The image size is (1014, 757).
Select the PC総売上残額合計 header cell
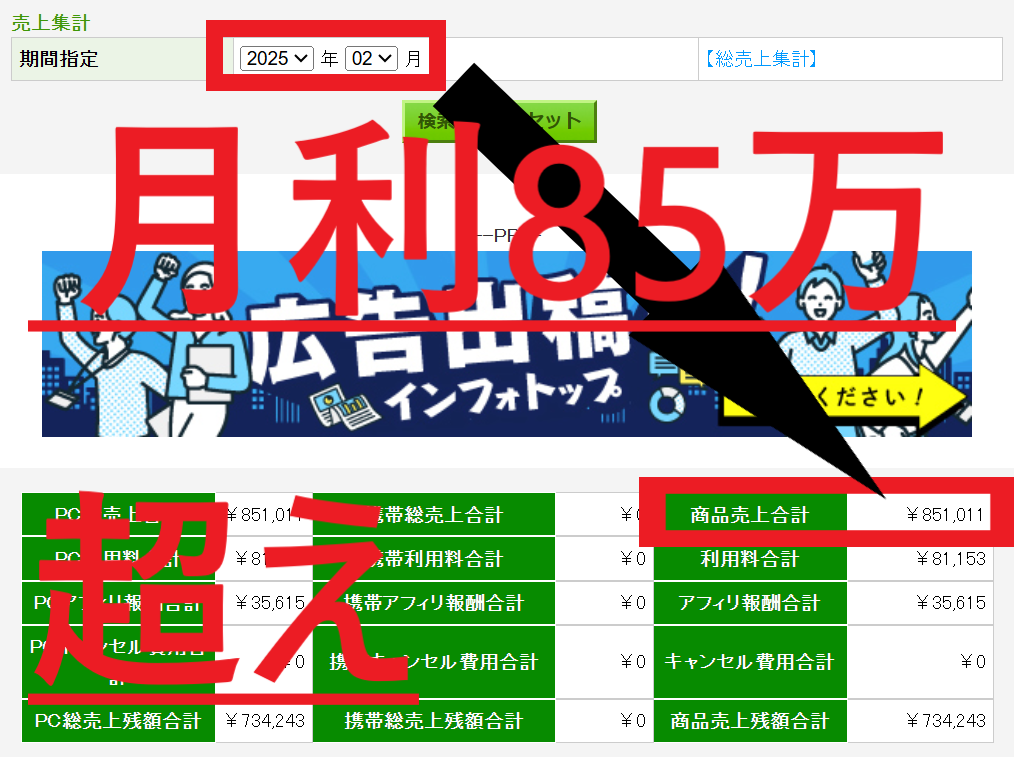(118, 721)
